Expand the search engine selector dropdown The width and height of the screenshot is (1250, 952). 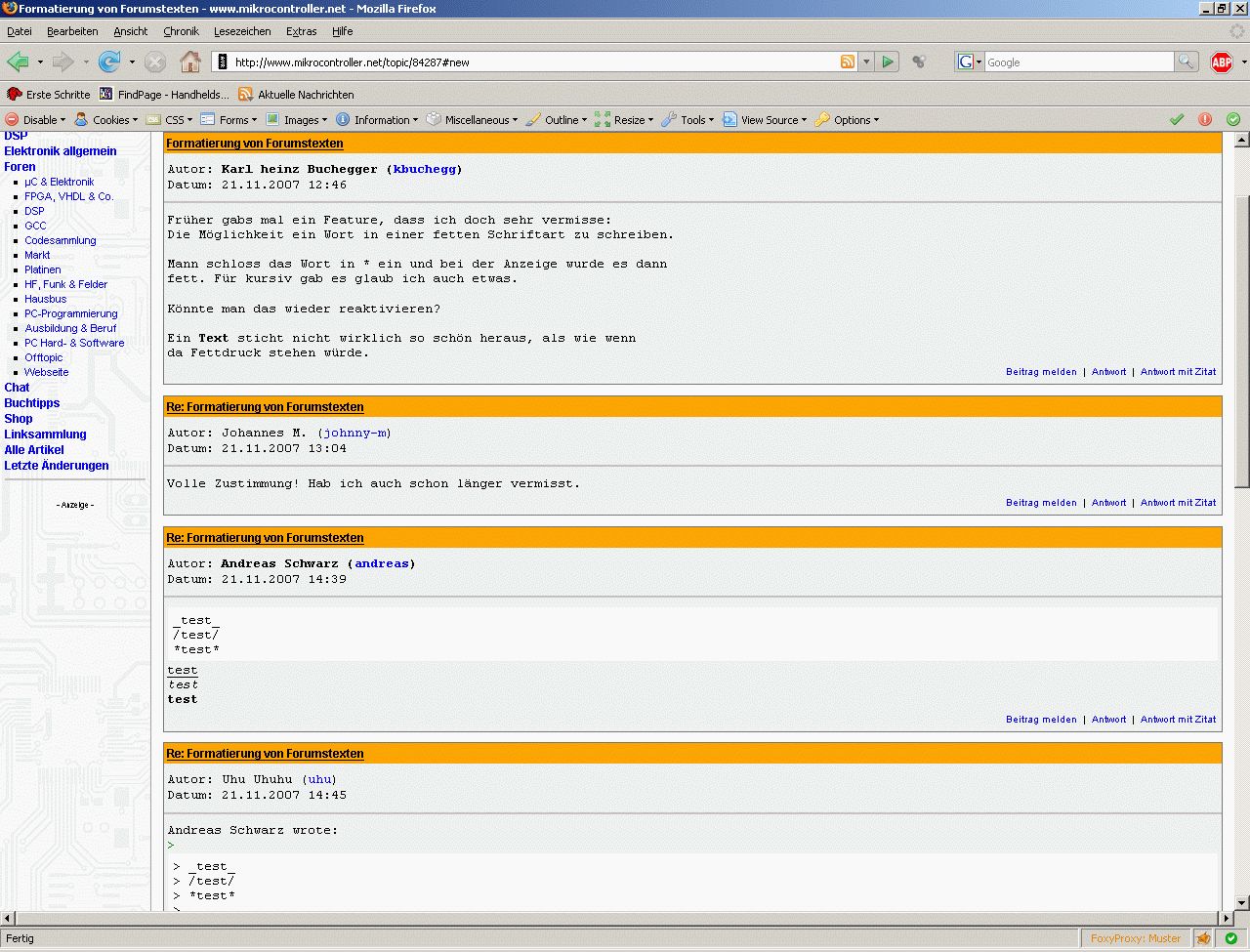coord(969,62)
